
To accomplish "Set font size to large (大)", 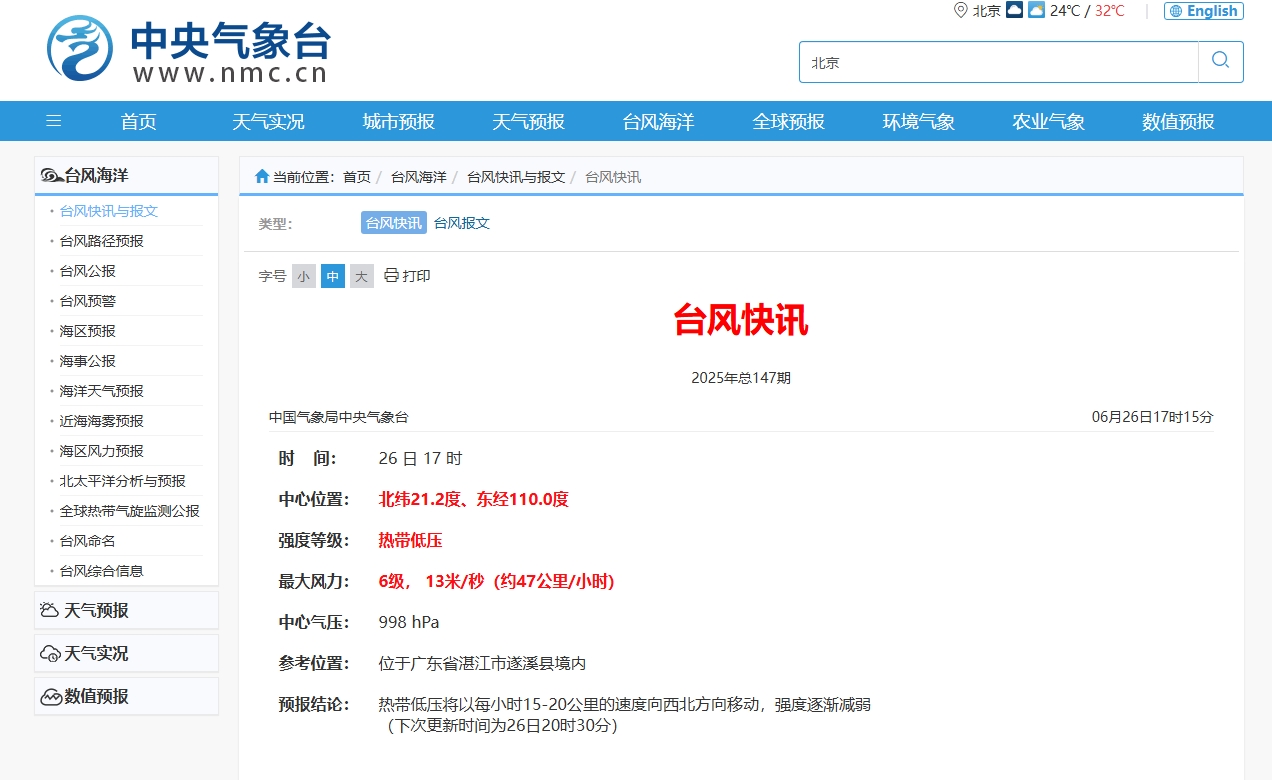I will point(361,276).
